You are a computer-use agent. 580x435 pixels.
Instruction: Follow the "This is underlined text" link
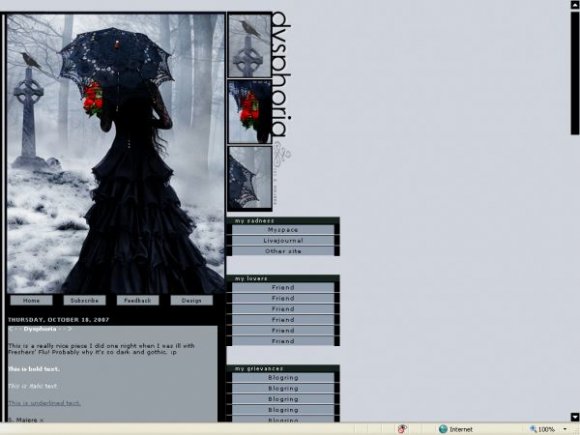point(44,403)
